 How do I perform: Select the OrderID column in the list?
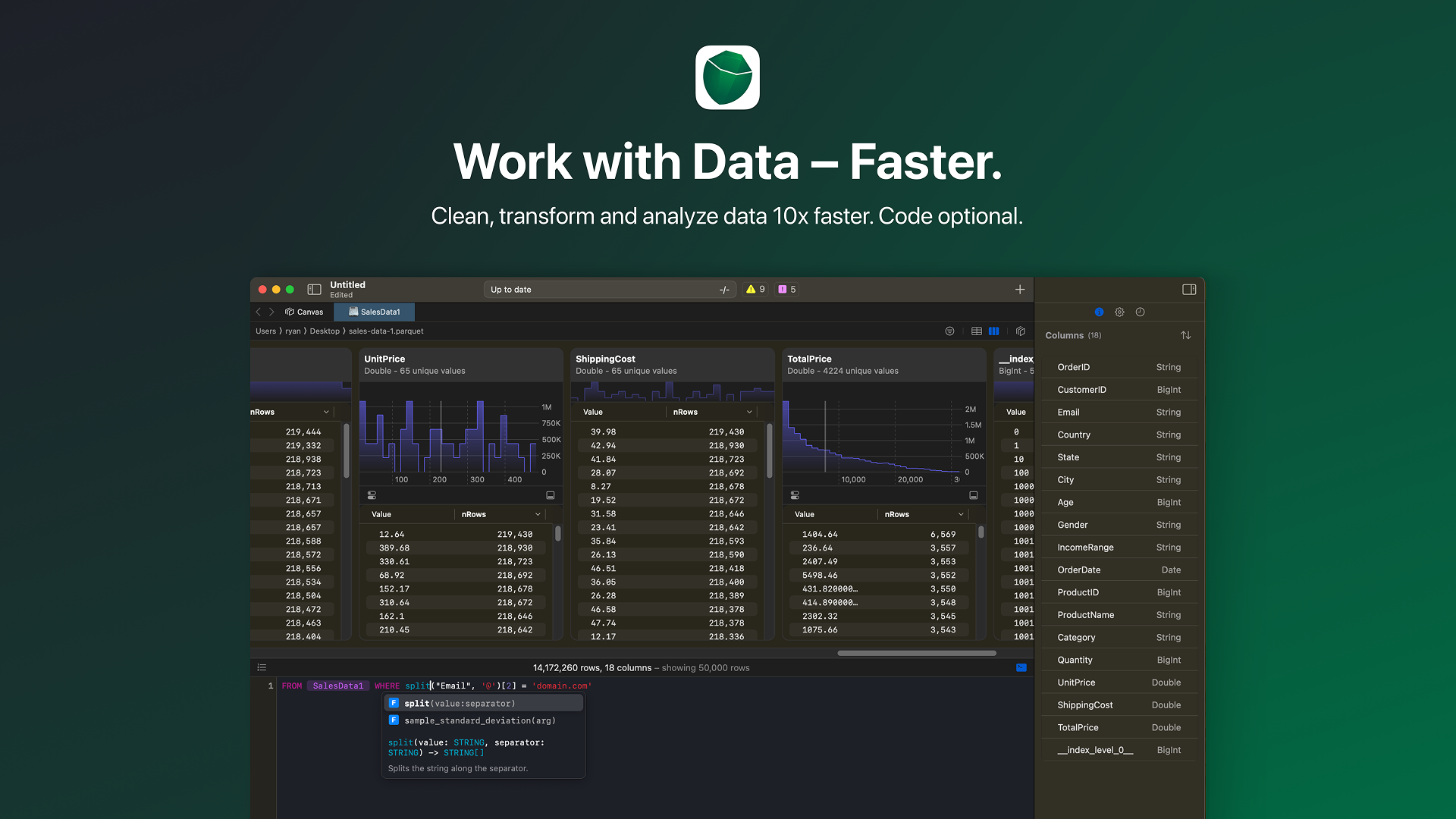click(x=1119, y=367)
